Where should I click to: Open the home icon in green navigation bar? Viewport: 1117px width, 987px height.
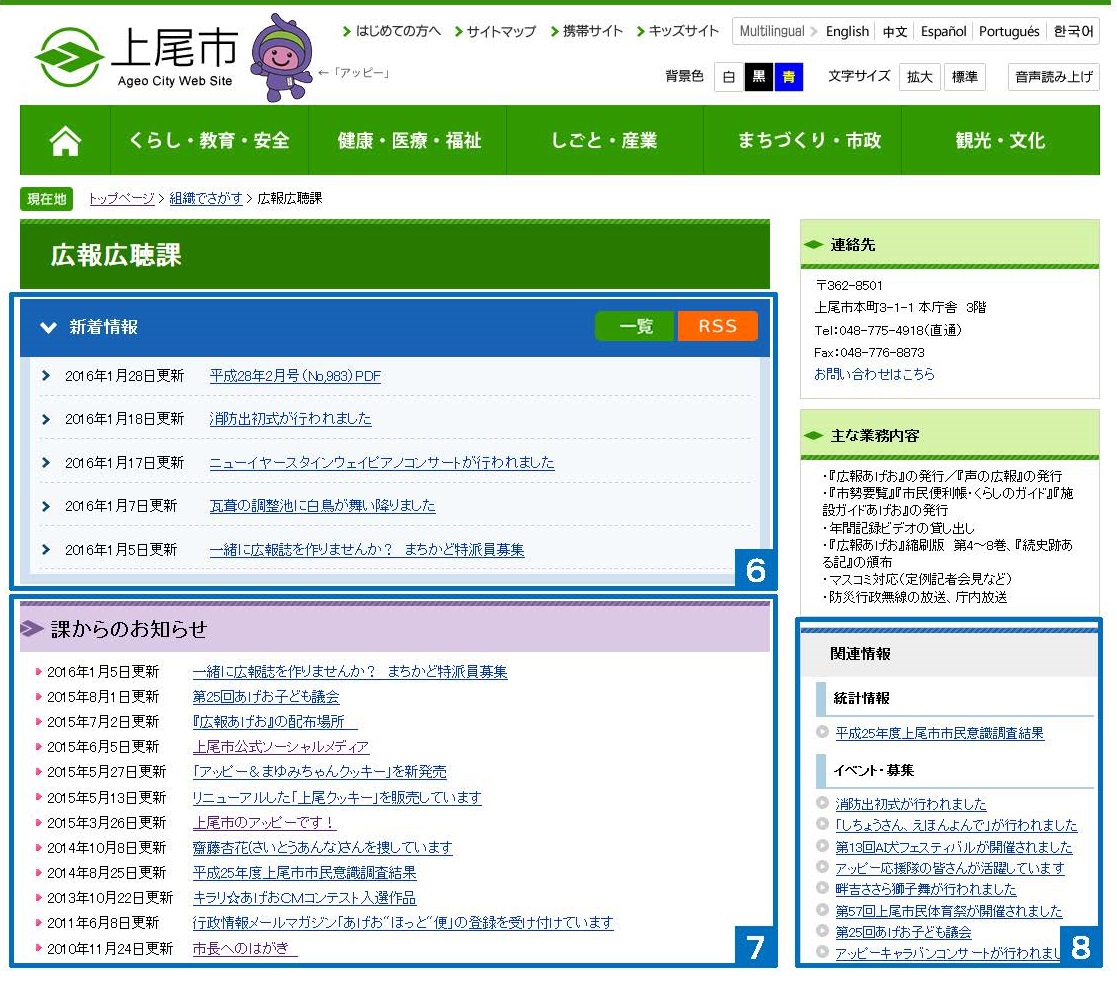point(65,140)
